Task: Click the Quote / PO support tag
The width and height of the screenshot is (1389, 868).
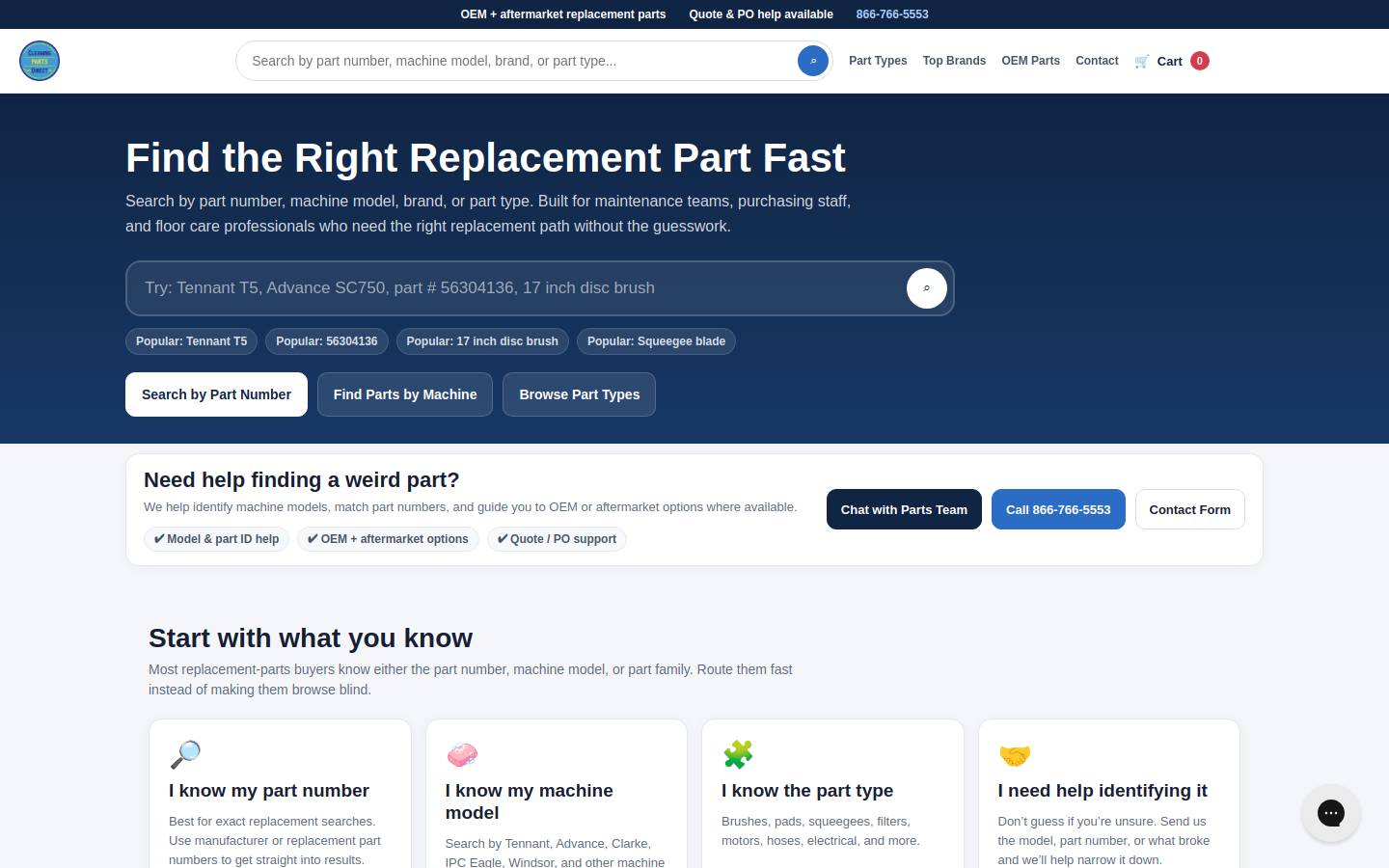Action: 557,539
